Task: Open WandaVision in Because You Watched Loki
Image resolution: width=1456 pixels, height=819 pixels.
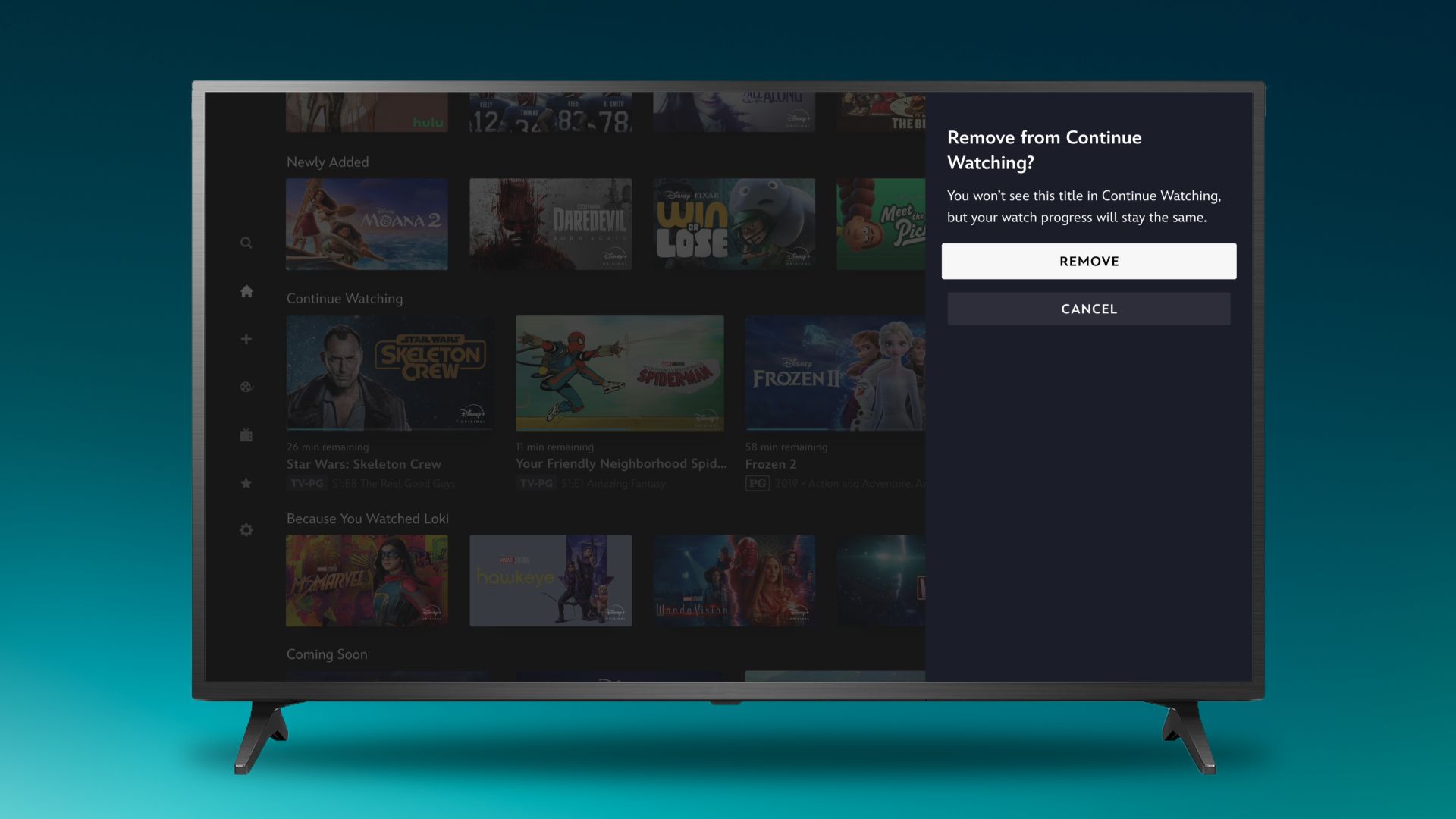Action: click(x=734, y=580)
